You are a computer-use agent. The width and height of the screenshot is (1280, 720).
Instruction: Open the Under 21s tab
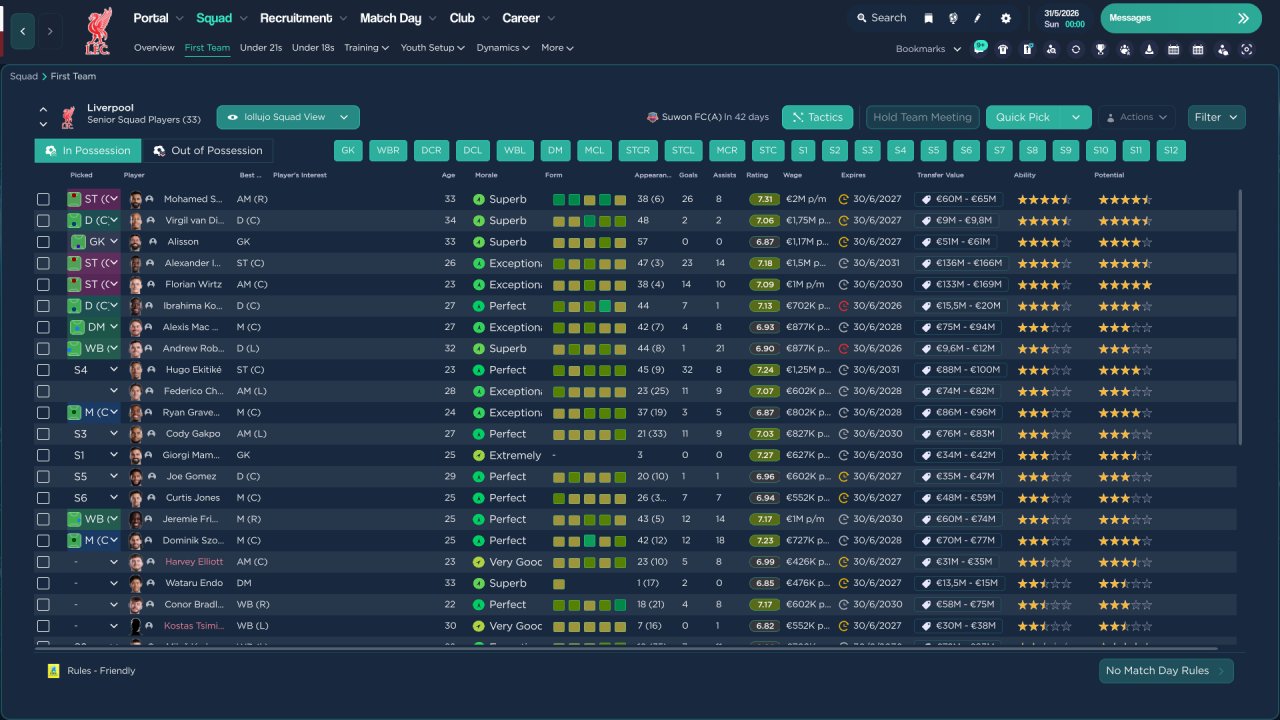pos(261,48)
